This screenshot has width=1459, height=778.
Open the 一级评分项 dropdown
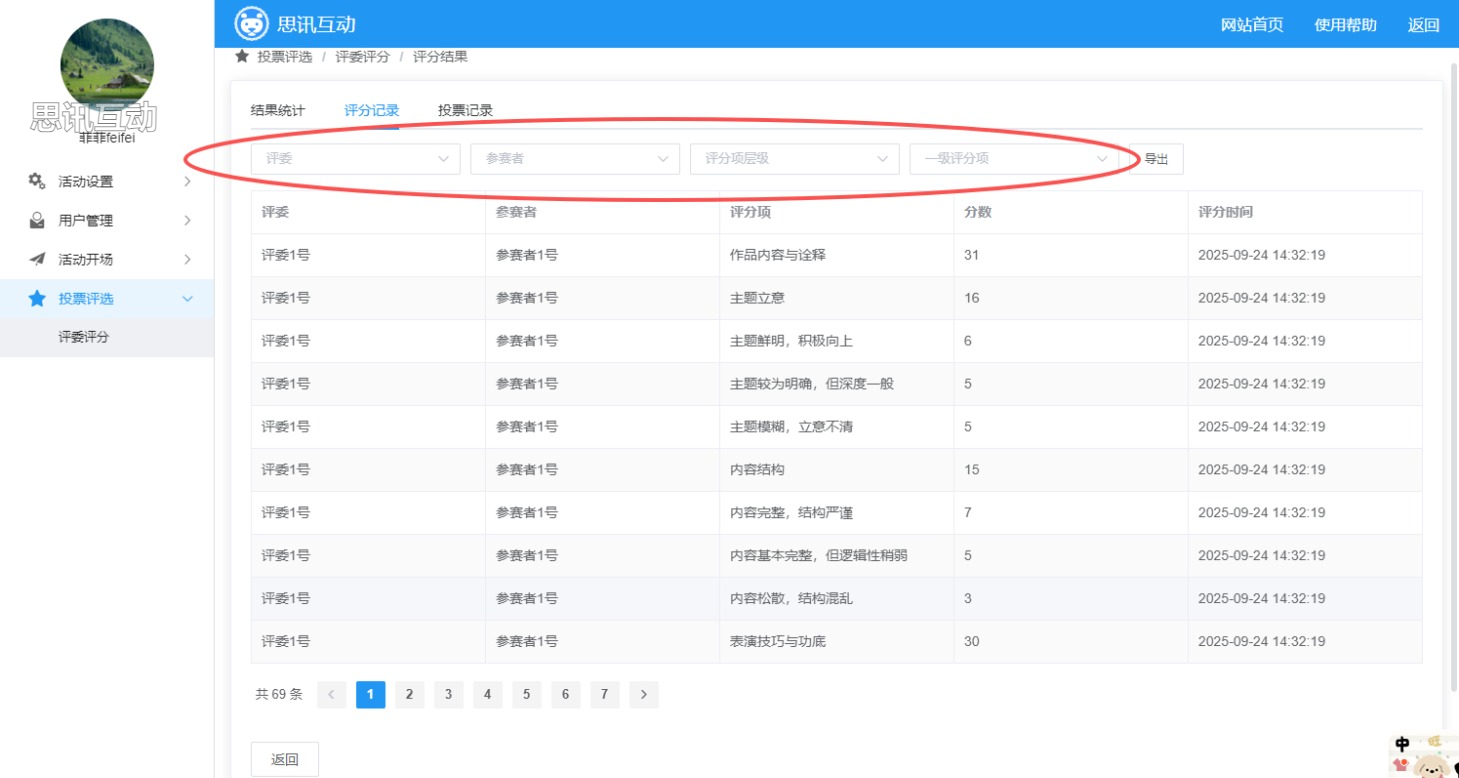point(1014,159)
